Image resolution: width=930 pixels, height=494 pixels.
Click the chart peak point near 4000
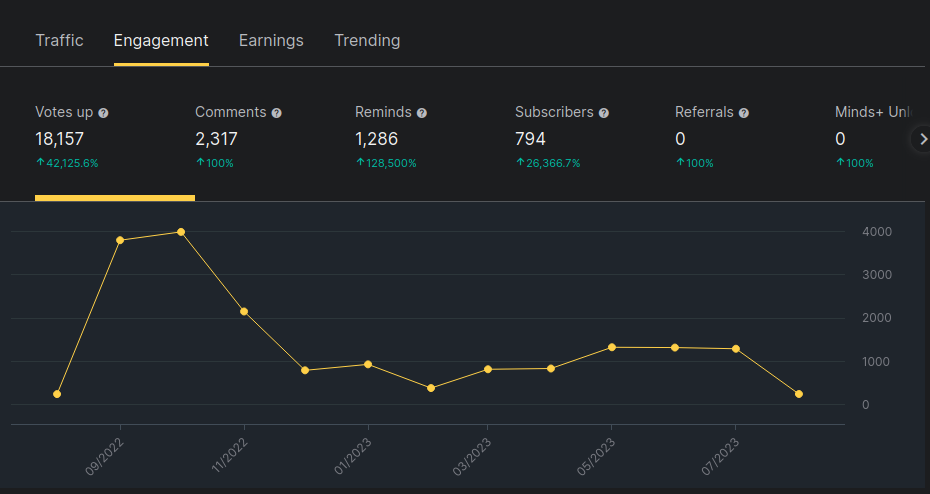(x=181, y=232)
